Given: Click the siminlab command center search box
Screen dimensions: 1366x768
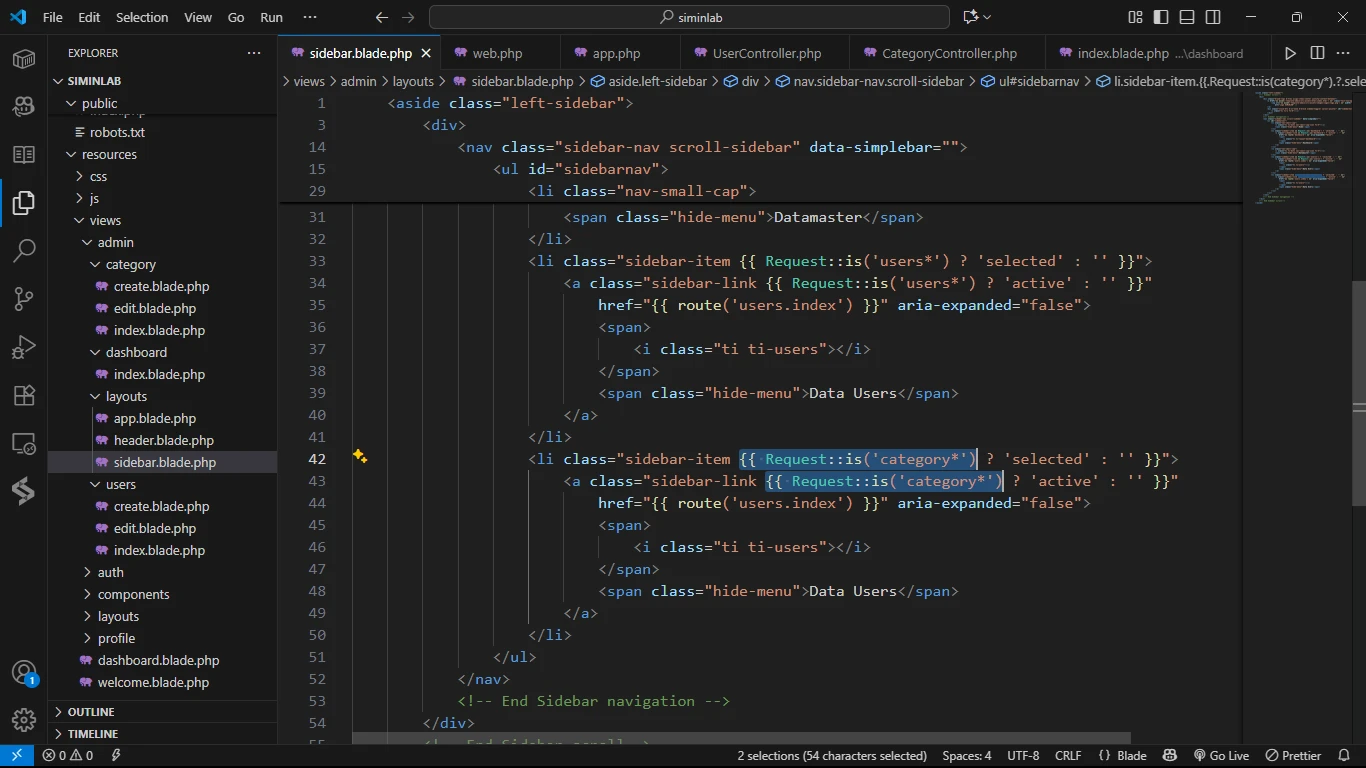Looking at the screenshot, I should tap(689, 17).
